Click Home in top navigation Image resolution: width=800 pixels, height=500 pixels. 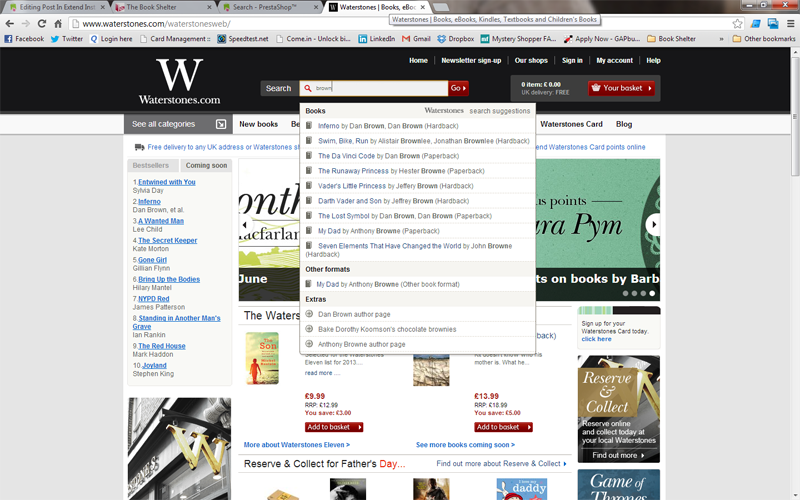418,60
